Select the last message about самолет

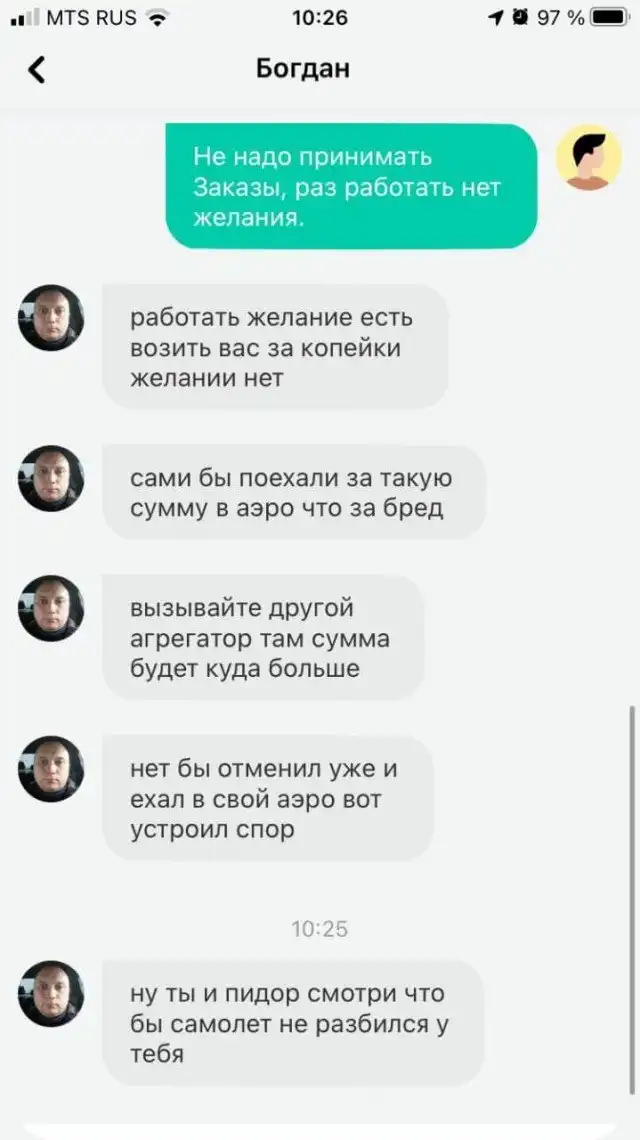click(293, 1022)
